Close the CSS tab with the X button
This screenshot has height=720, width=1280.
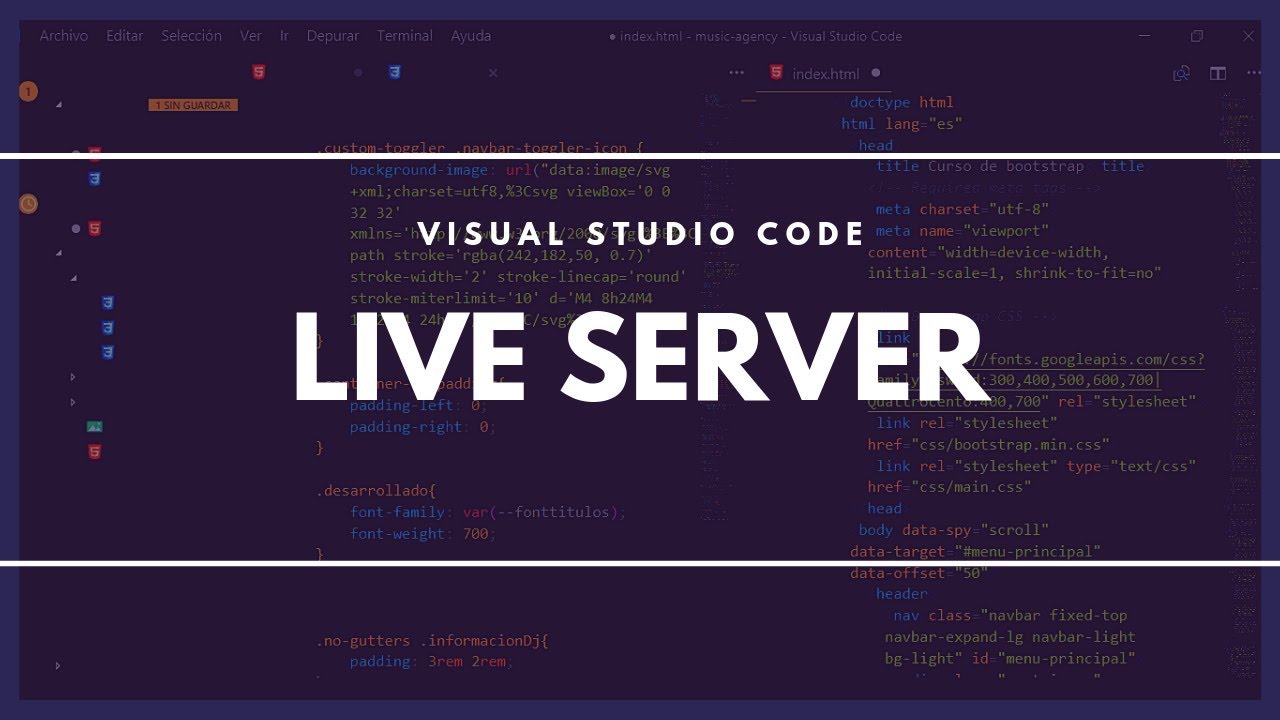point(493,73)
